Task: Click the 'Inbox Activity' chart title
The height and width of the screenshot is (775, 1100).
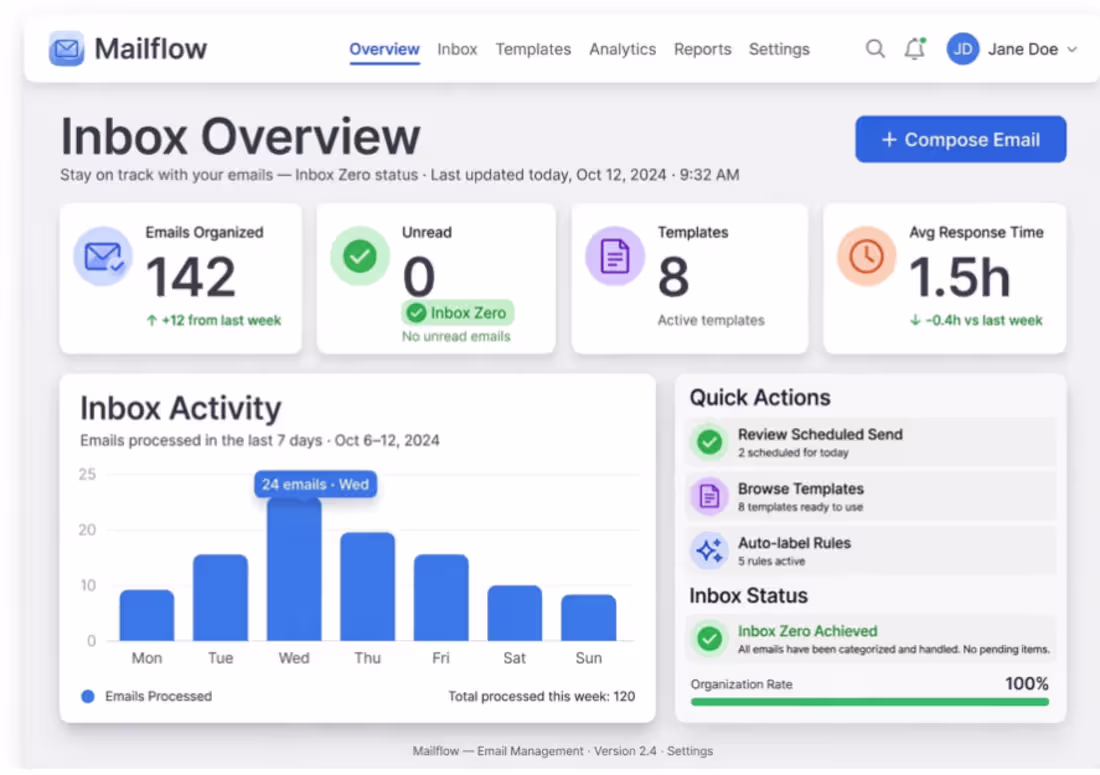Action: click(x=180, y=408)
